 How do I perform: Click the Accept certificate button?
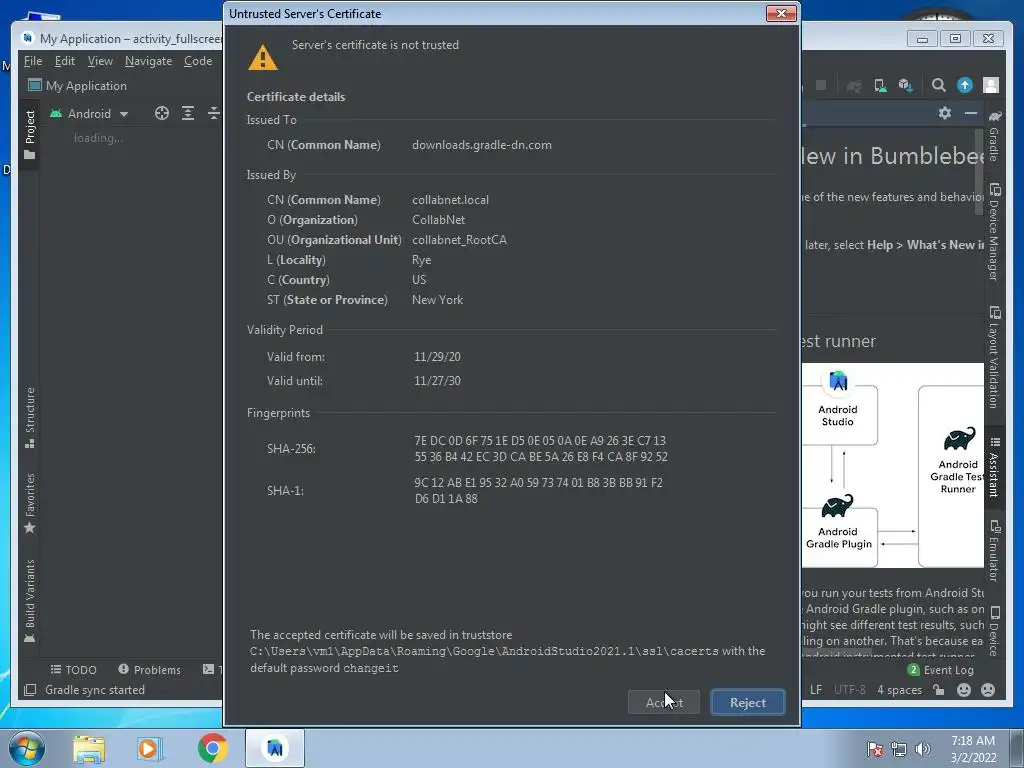click(x=664, y=703)
